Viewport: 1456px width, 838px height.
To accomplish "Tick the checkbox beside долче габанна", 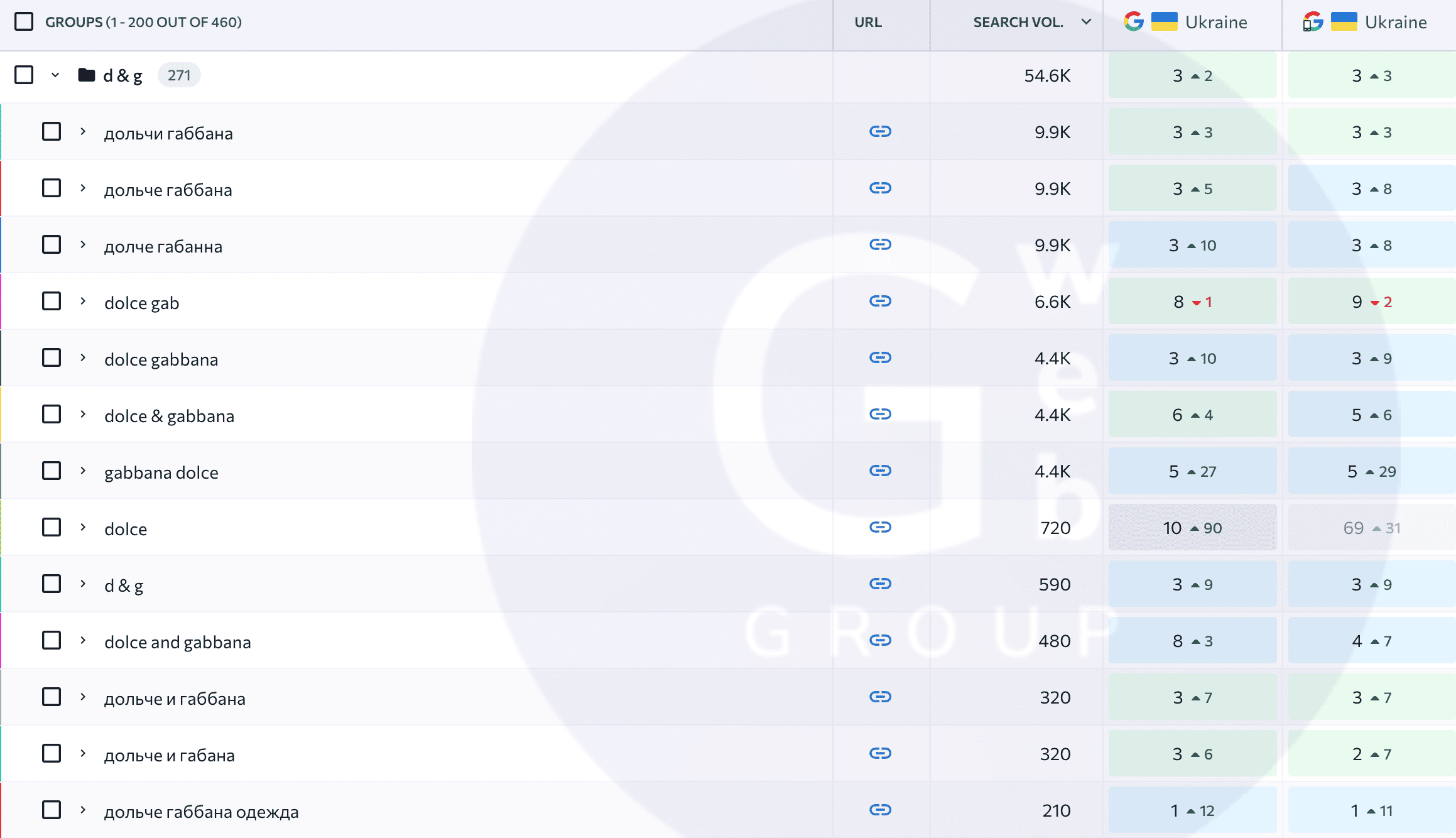I will 52,244.
